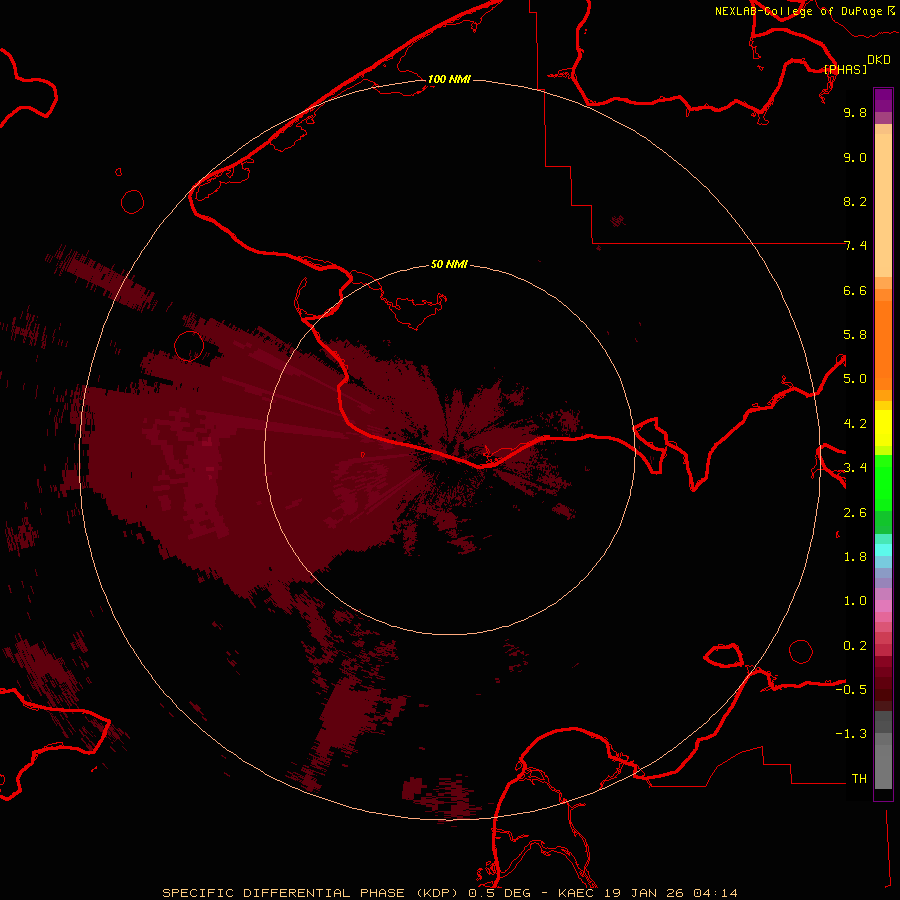This screenshot has width=900, height=900.
Task: Click the 9.8 value on the color scale
Action: click(855, 112)
